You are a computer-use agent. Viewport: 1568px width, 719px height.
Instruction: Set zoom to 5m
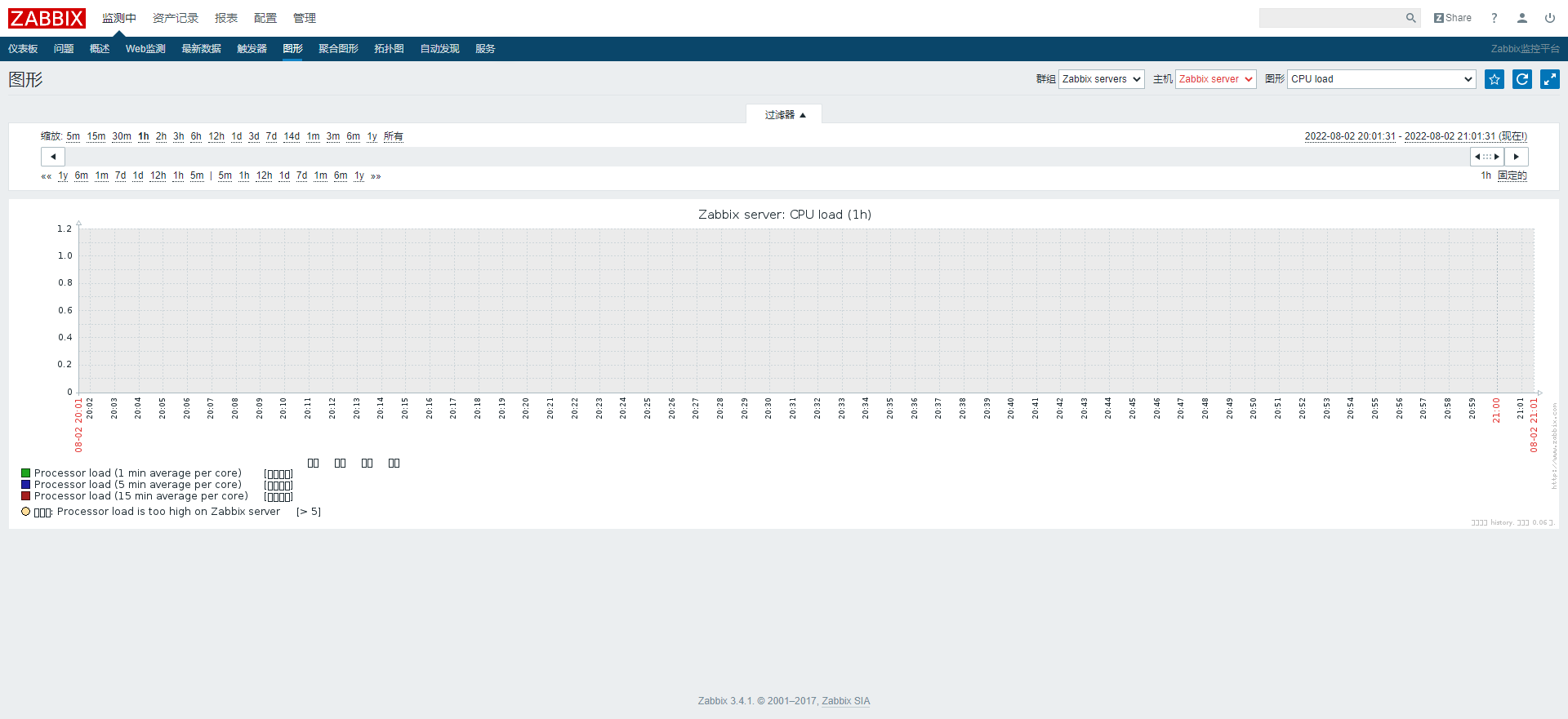(x=73, y=136)
